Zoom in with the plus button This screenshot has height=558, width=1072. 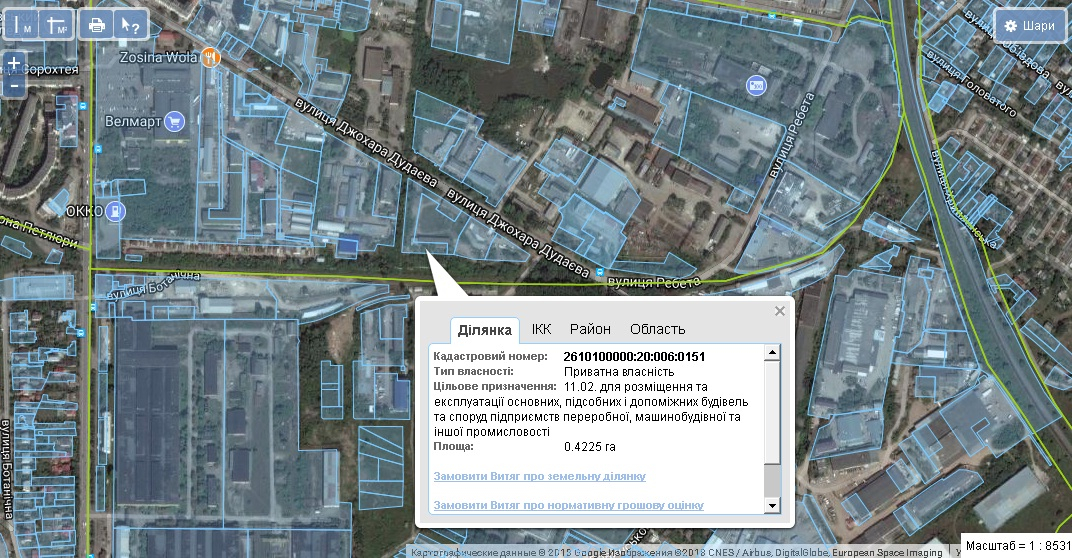click(x=14, y=63)
